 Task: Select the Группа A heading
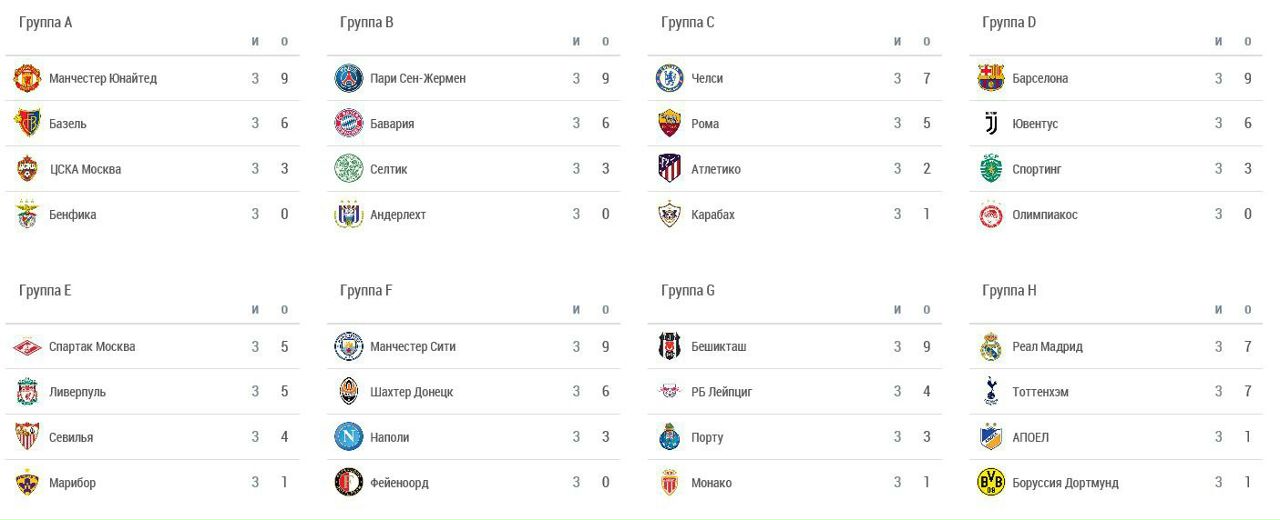point(45,22)
